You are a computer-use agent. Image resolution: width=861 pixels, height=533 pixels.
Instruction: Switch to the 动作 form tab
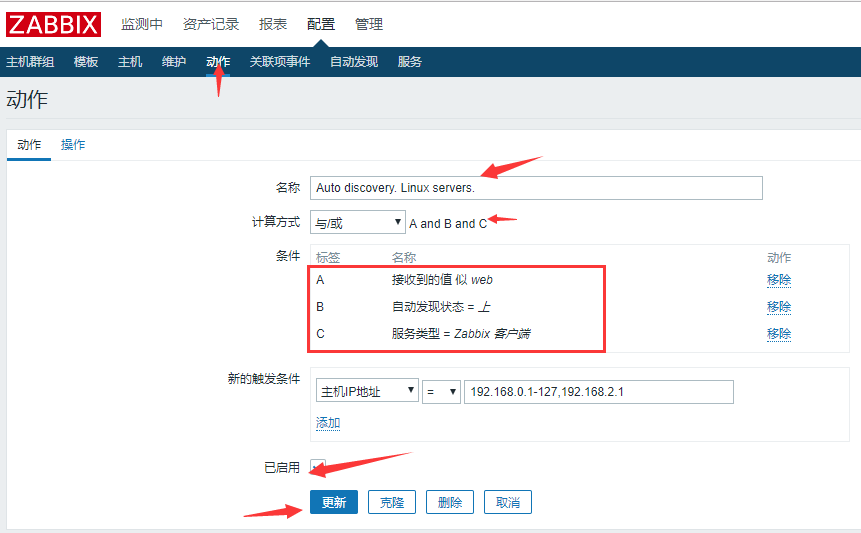(29, 145)
